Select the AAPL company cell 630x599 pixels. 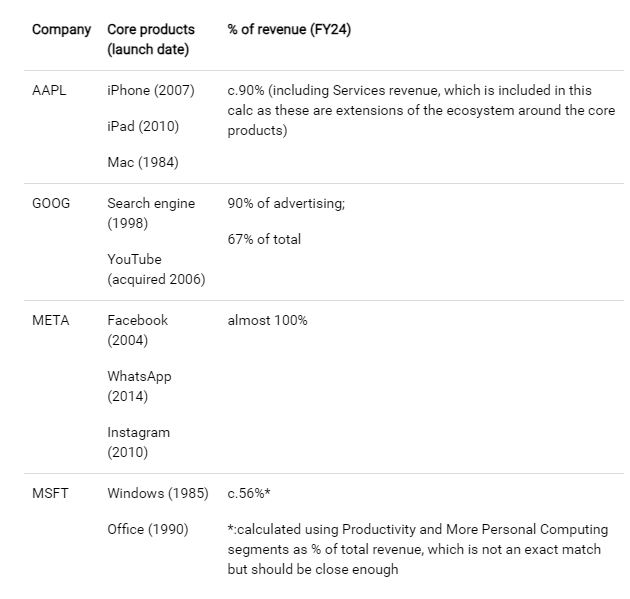50,90
